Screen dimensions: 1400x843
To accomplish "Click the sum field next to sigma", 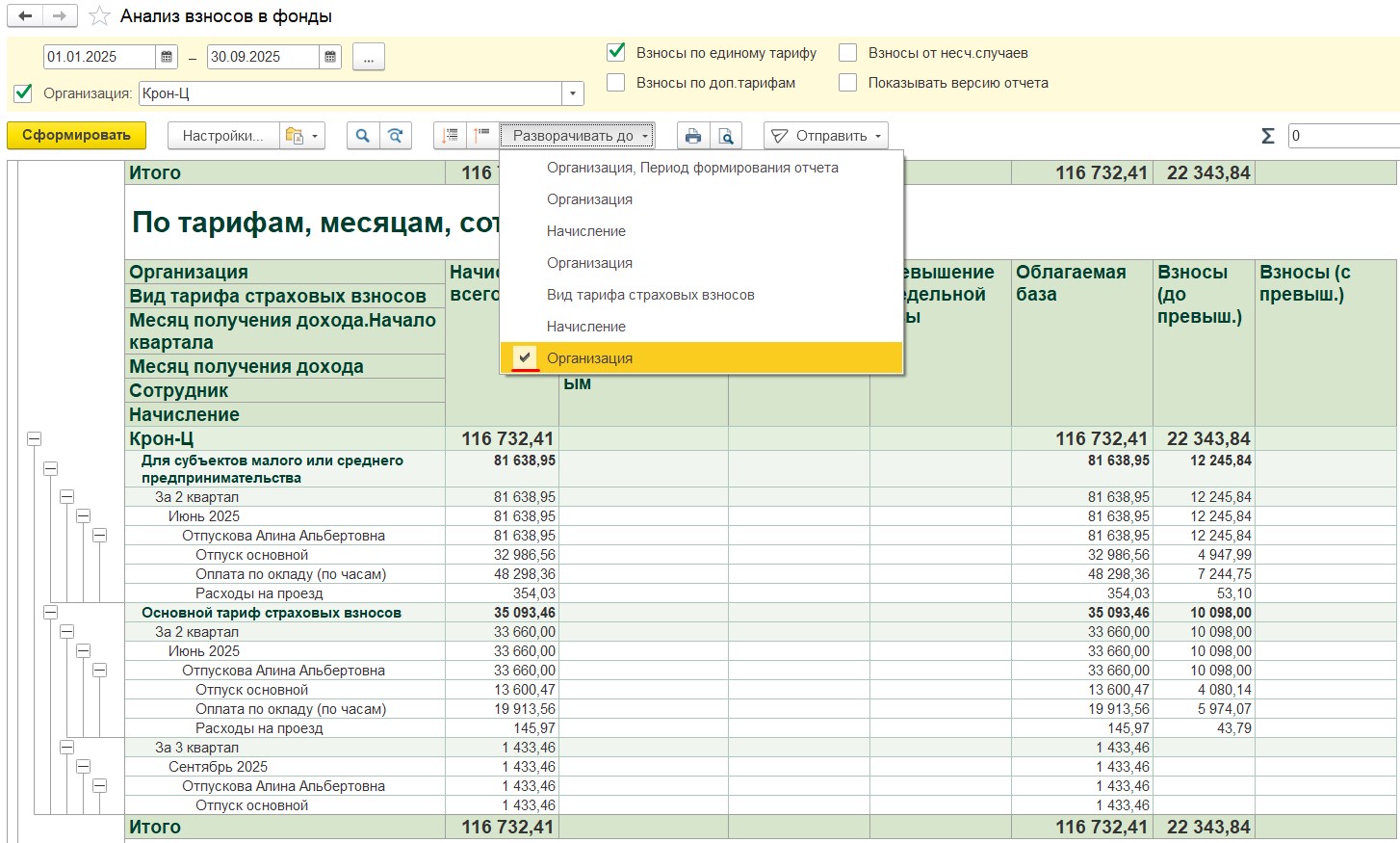I will click(1343, 136).
